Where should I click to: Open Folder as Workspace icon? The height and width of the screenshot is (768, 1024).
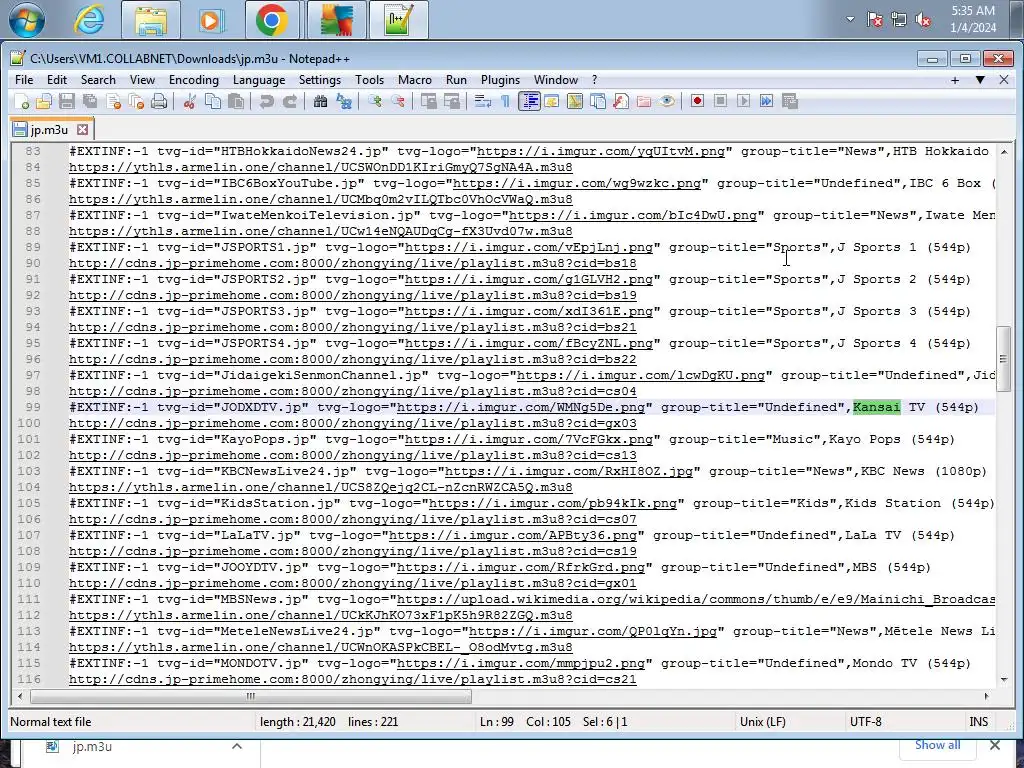coord(644,101)
